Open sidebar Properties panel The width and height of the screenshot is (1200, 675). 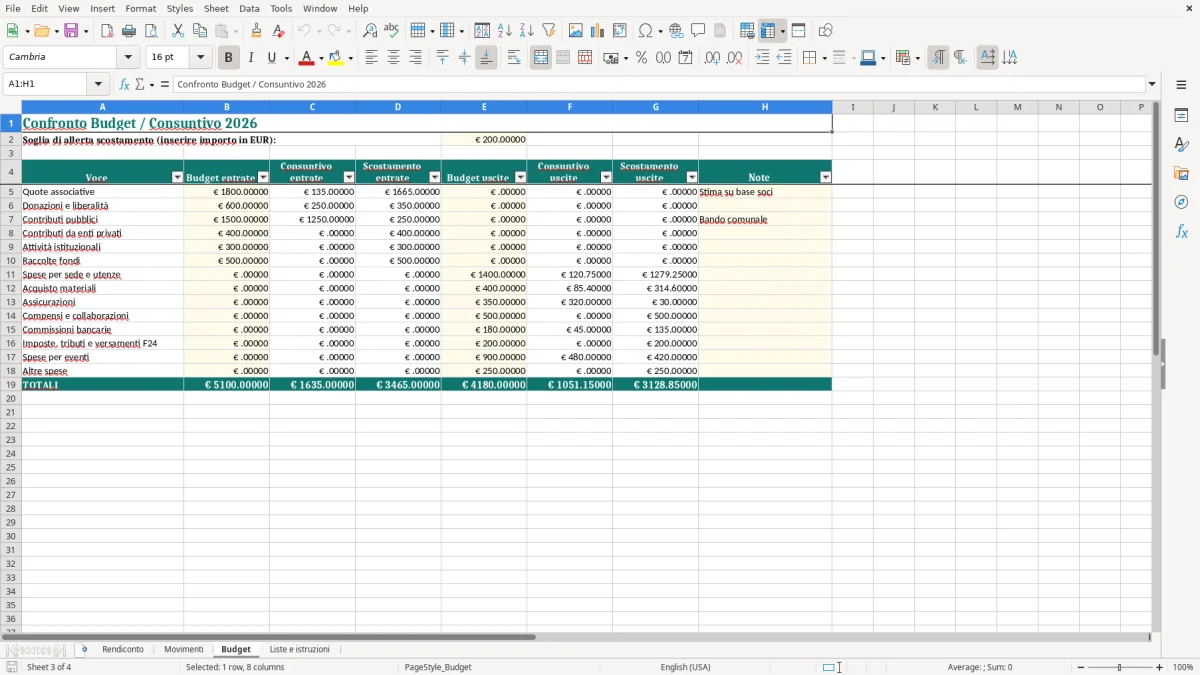[1181, 116]
